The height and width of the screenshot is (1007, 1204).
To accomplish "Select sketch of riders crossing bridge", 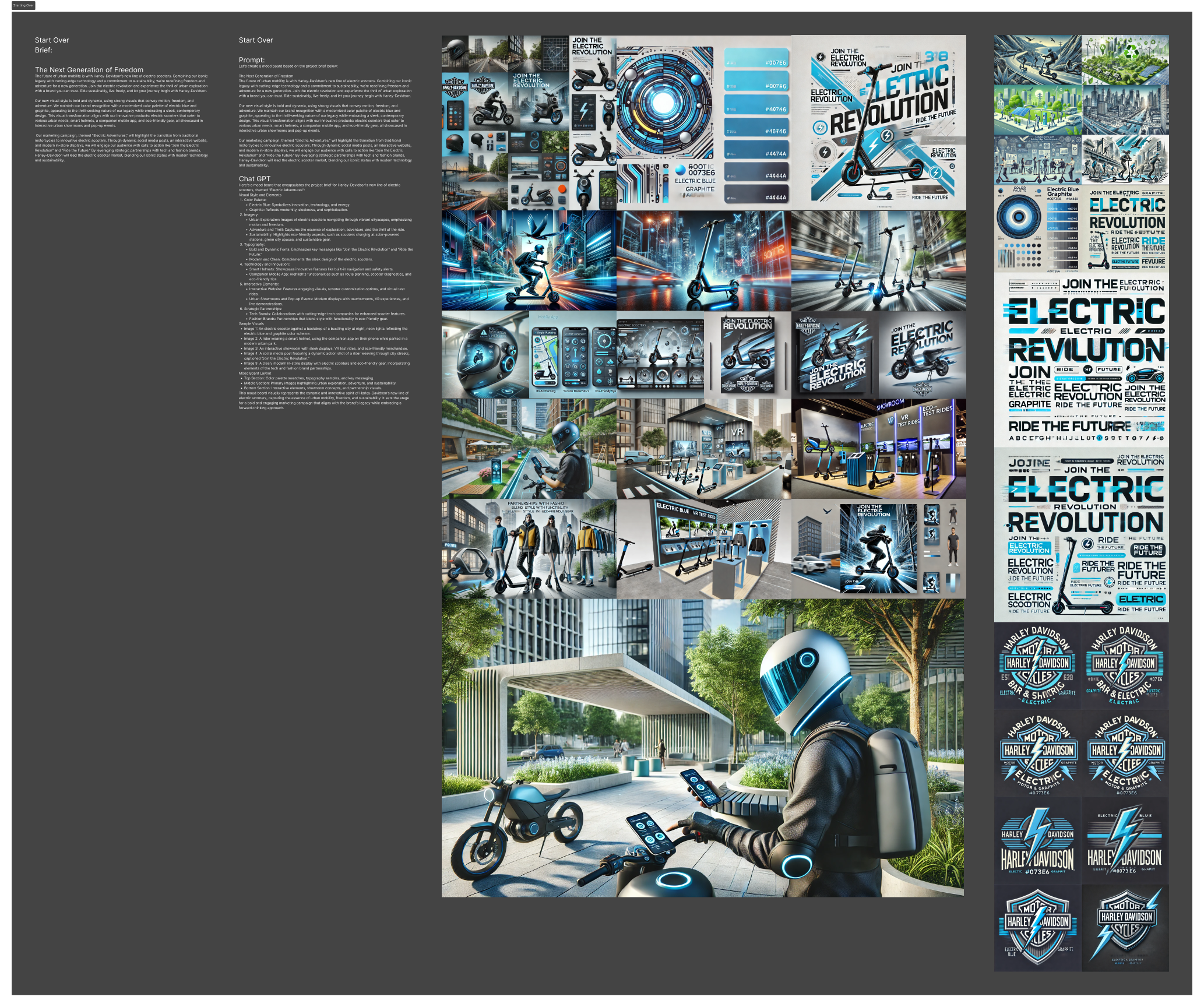I will (x=1125, y=160).
